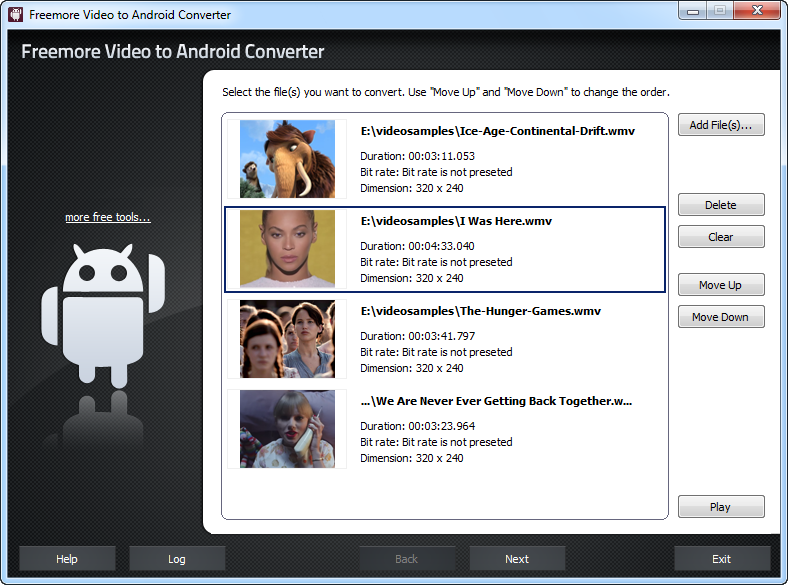Click '...\We Are Never Ever Getting Back Together' title
The image size is (788, 585).
497,401
